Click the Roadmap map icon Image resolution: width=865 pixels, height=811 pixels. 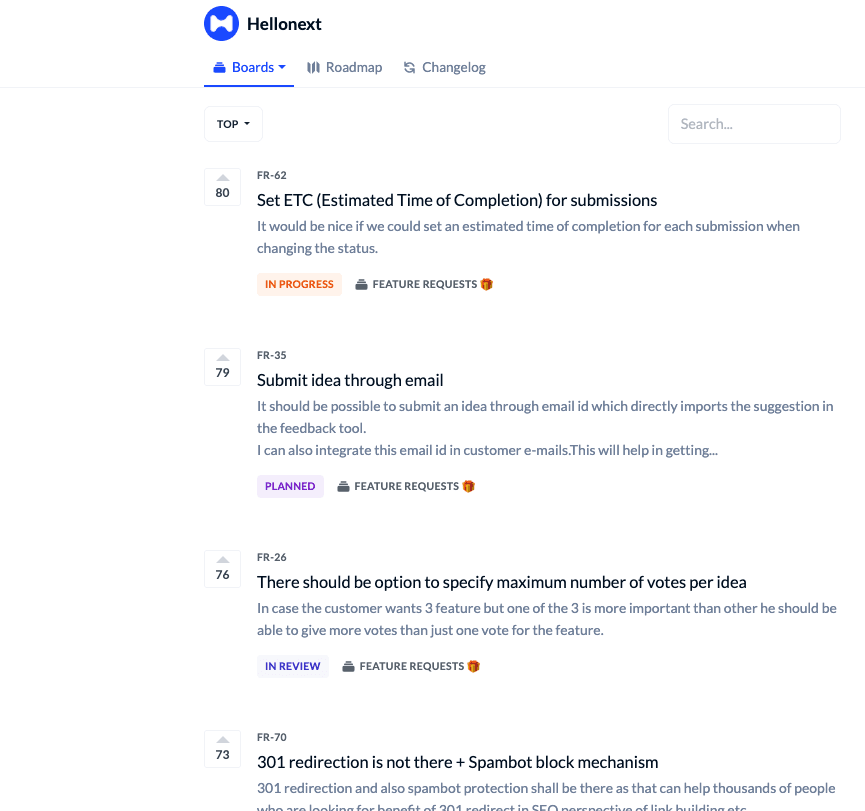pyautogui.click(x=313, y=67)
